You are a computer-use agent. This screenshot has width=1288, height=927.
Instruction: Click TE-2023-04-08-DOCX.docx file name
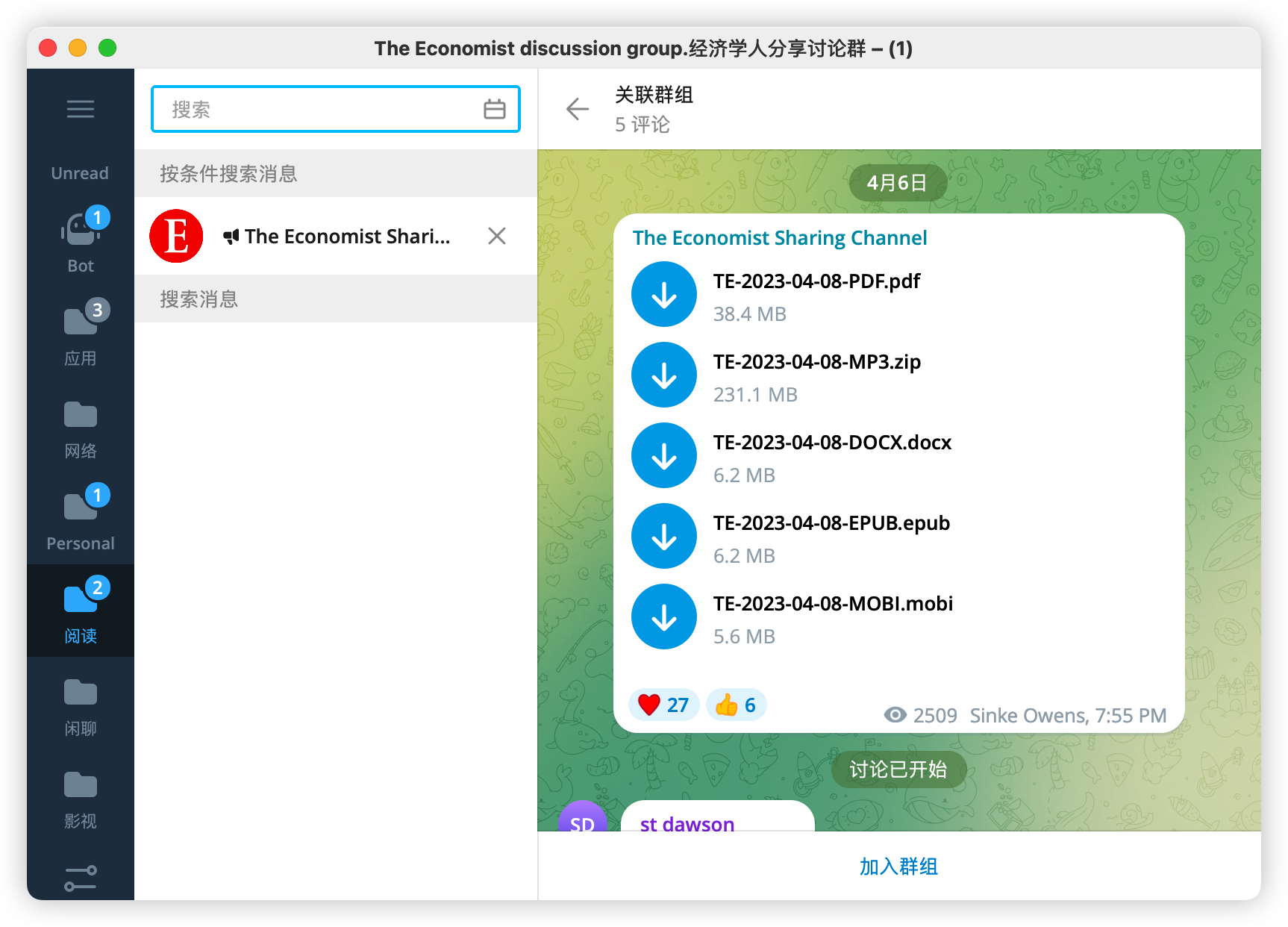[832, 442]
